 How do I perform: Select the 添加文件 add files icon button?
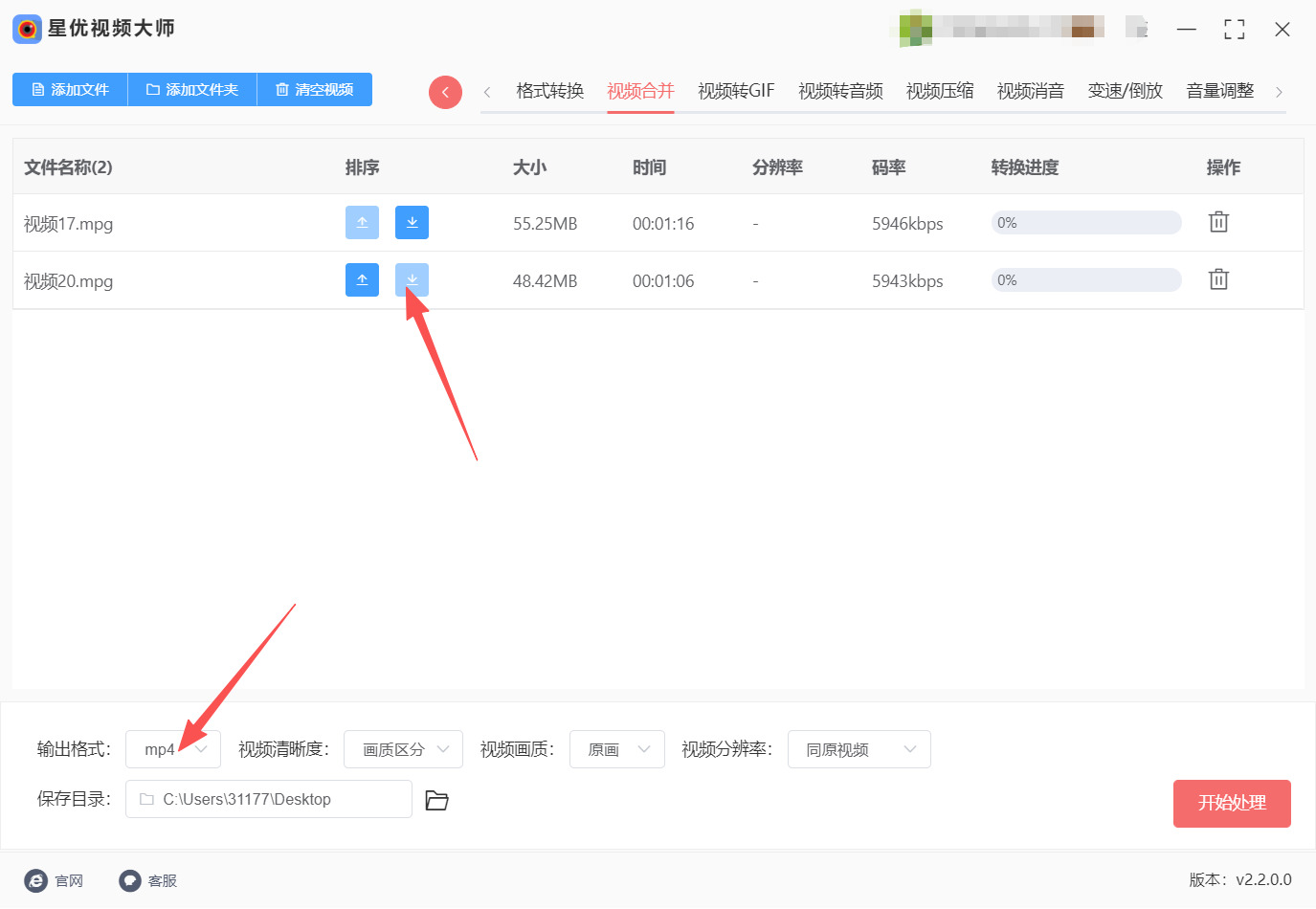(x=70, y=89)
